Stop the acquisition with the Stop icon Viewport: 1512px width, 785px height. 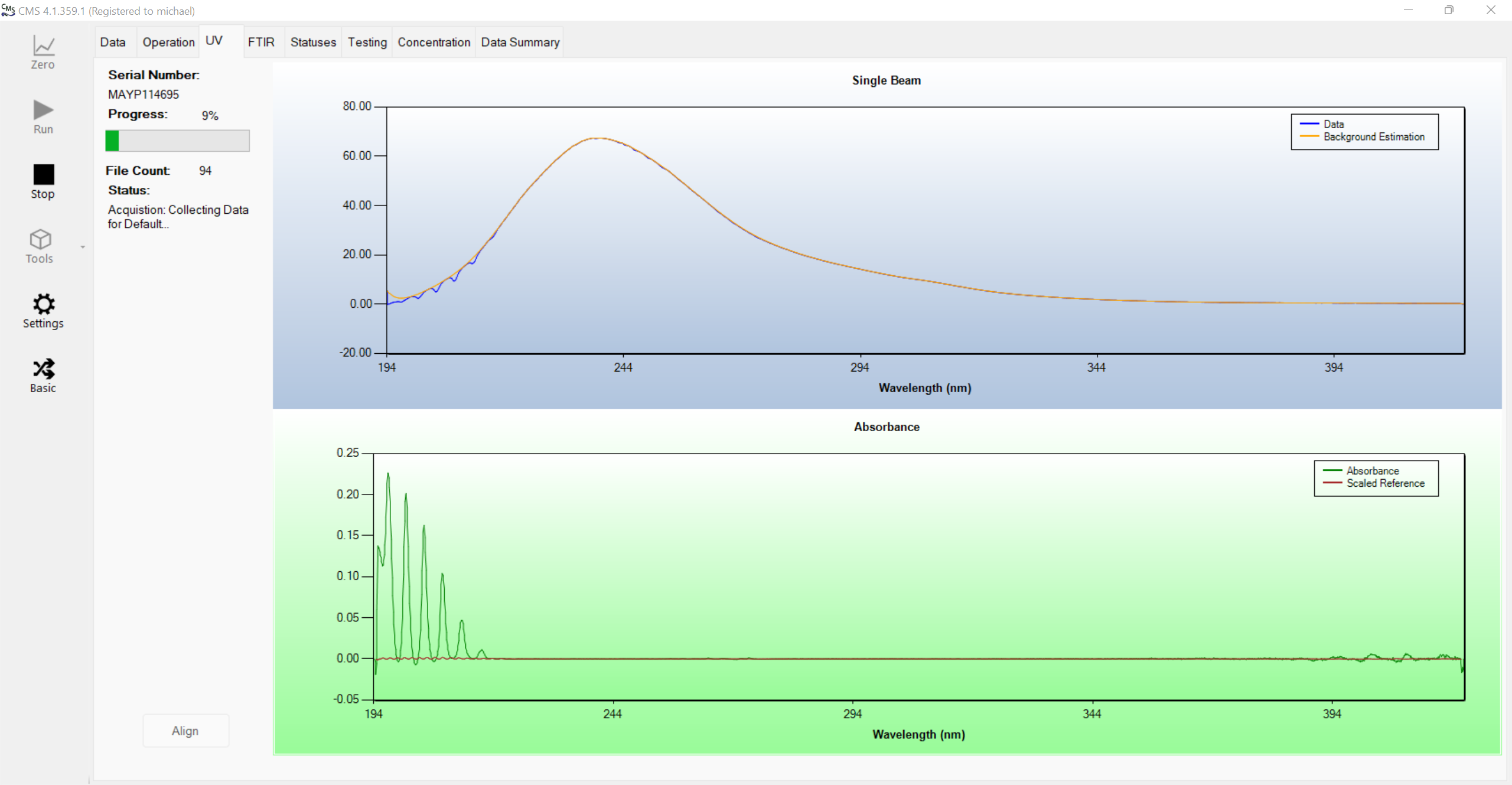click(x=43, y=175)
